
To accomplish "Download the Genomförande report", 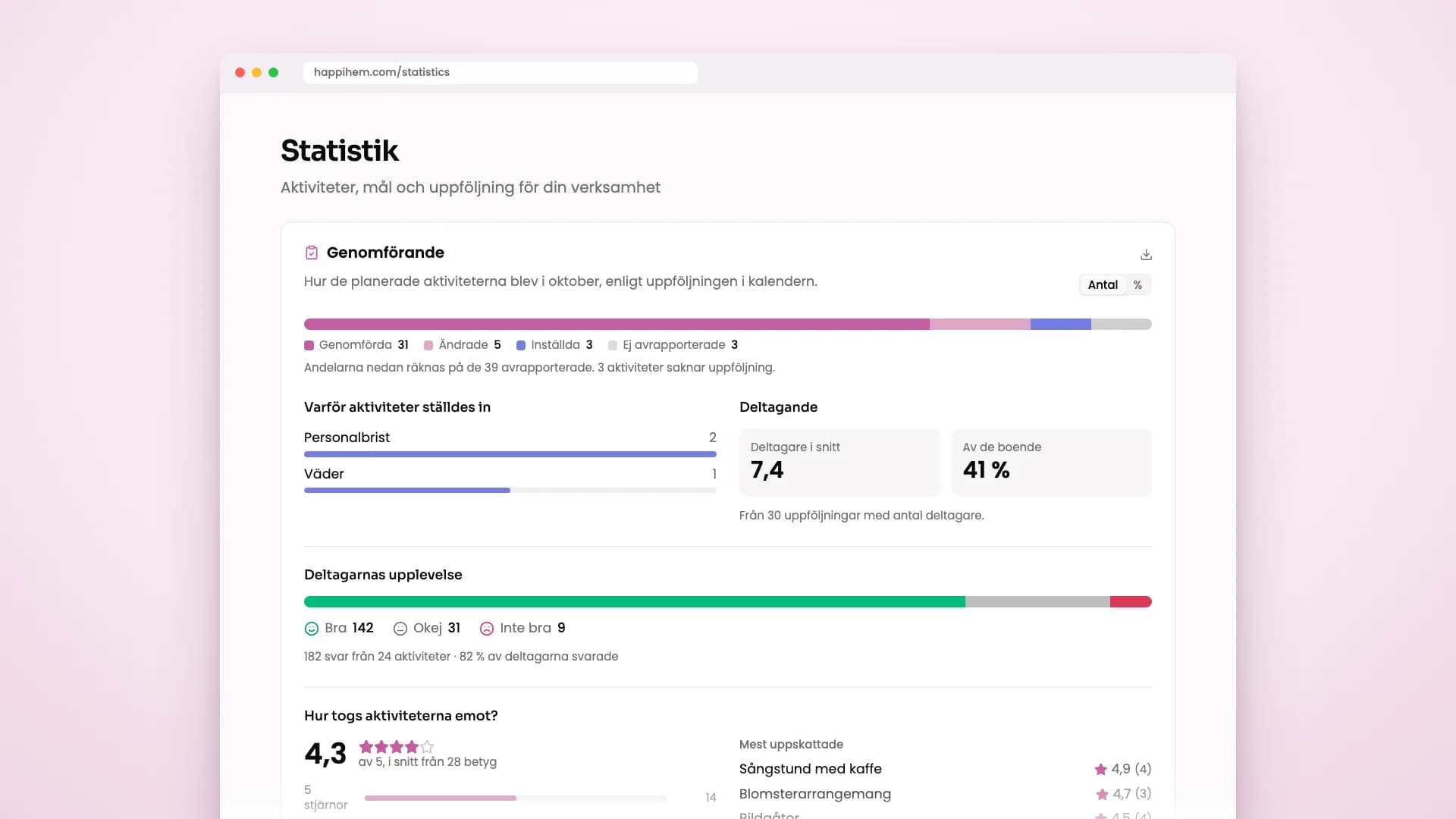I will tap(1146, 255).
